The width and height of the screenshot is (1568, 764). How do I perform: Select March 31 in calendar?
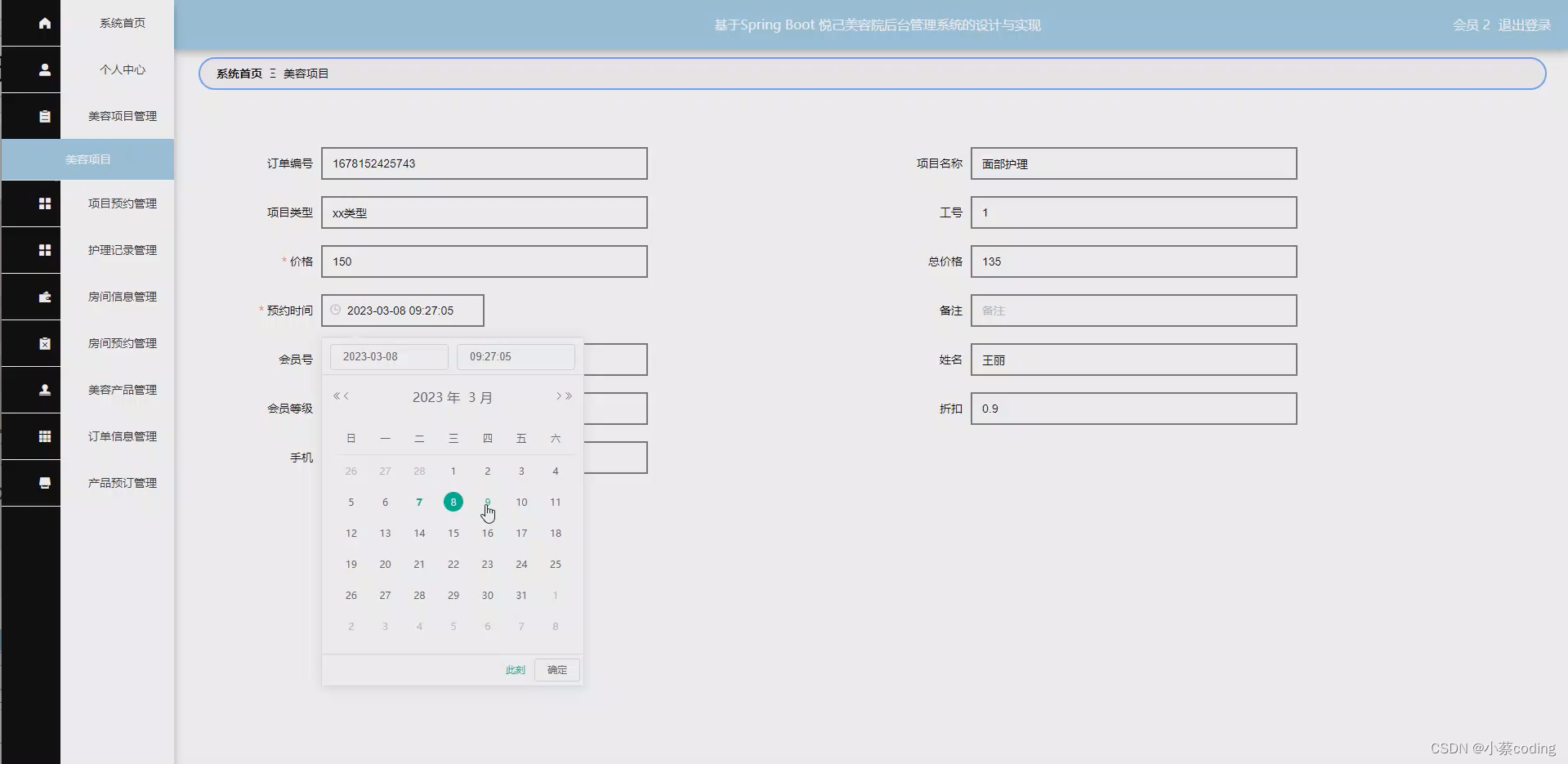pos(521,595)
